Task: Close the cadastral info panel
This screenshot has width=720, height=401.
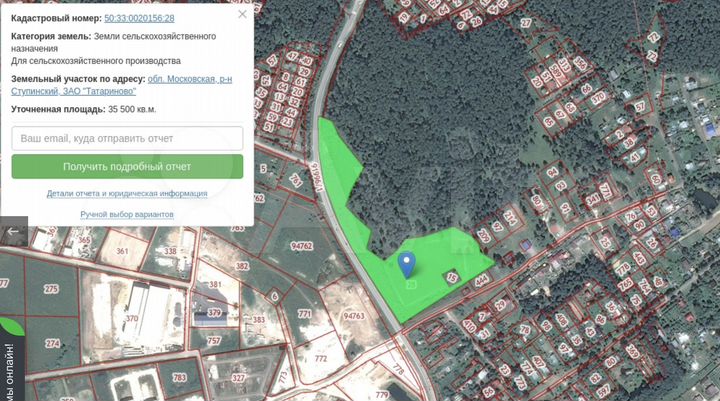Action: pyautogui.click(x=242, y=15)
